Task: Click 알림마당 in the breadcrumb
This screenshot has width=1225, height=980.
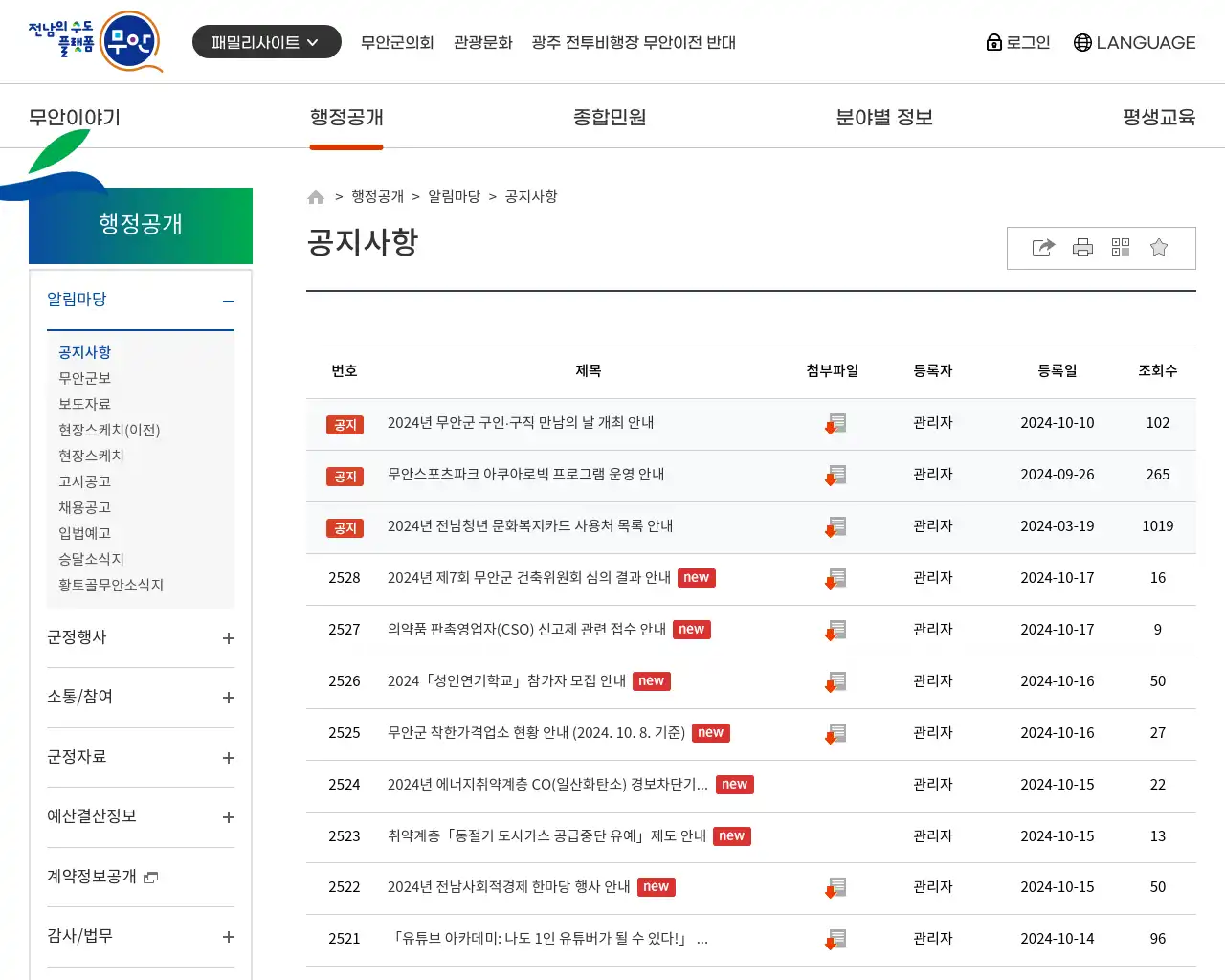Action: pyautogui.click(x=455, y=196)
